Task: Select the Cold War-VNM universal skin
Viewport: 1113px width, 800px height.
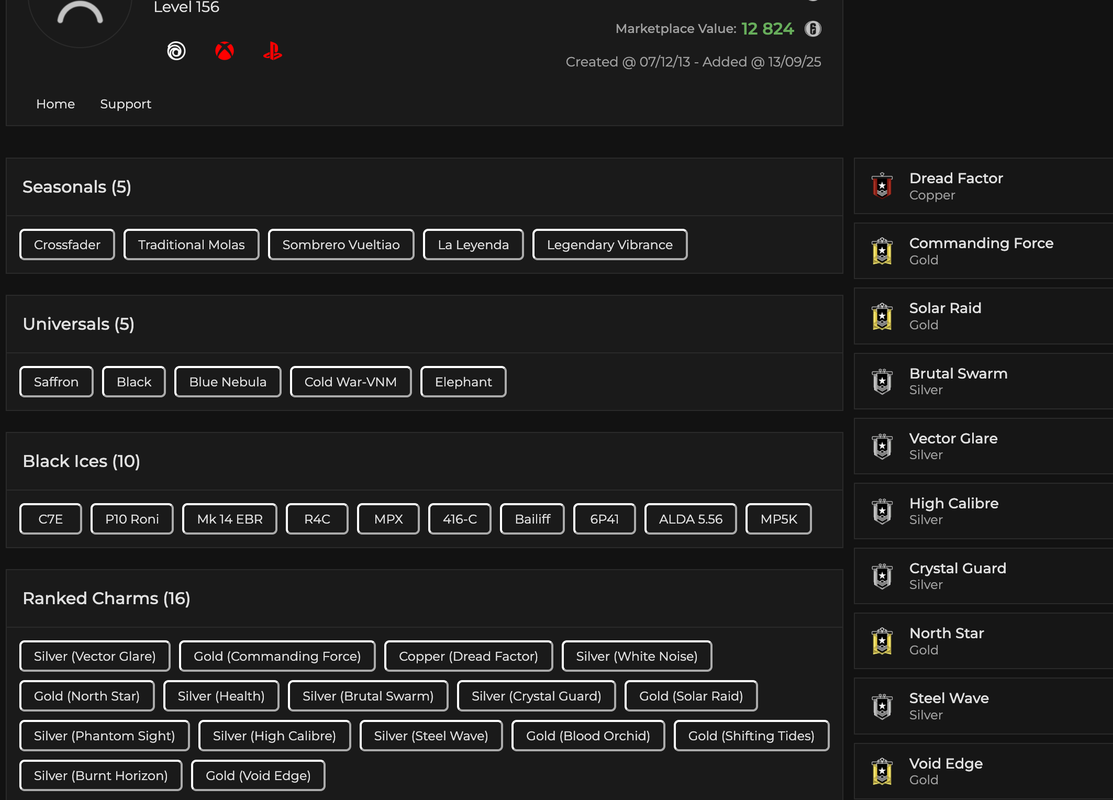Action: pos(351,381)
